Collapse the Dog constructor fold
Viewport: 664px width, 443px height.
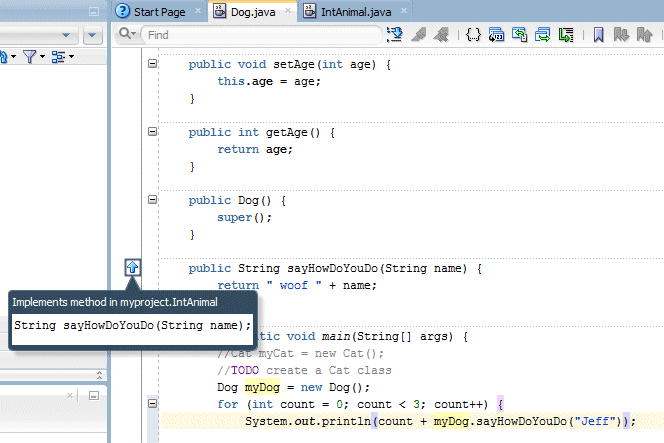pyautogui.click(x=152, y=199)
